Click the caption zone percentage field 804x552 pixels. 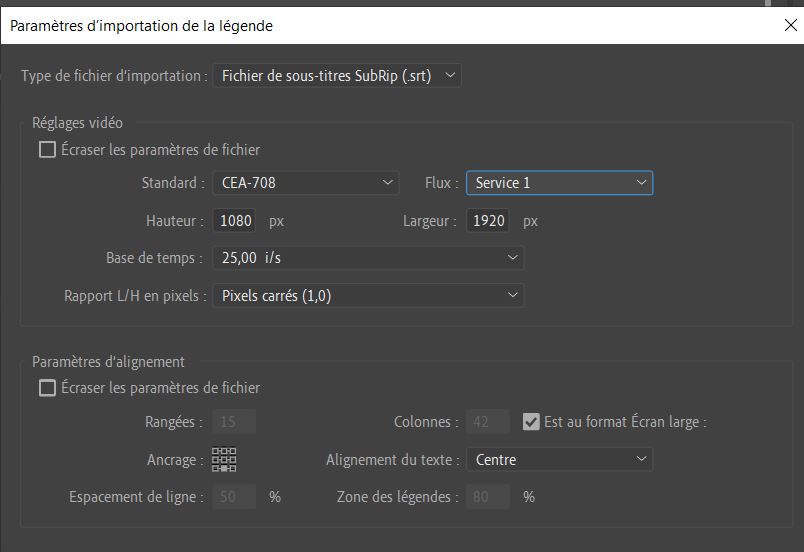pyautogui.click(x=488, y=496)
